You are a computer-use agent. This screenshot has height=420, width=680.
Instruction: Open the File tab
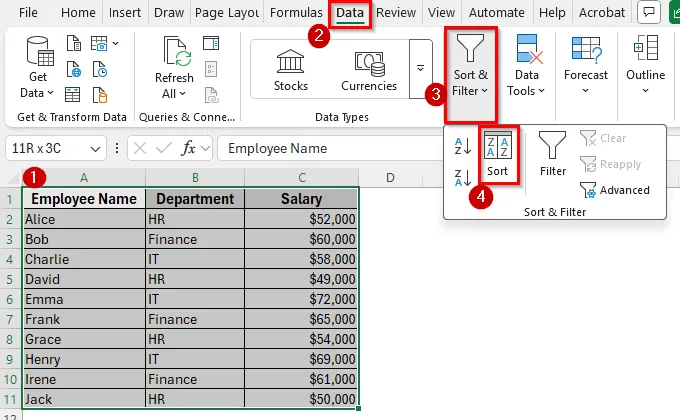[28, 13]
